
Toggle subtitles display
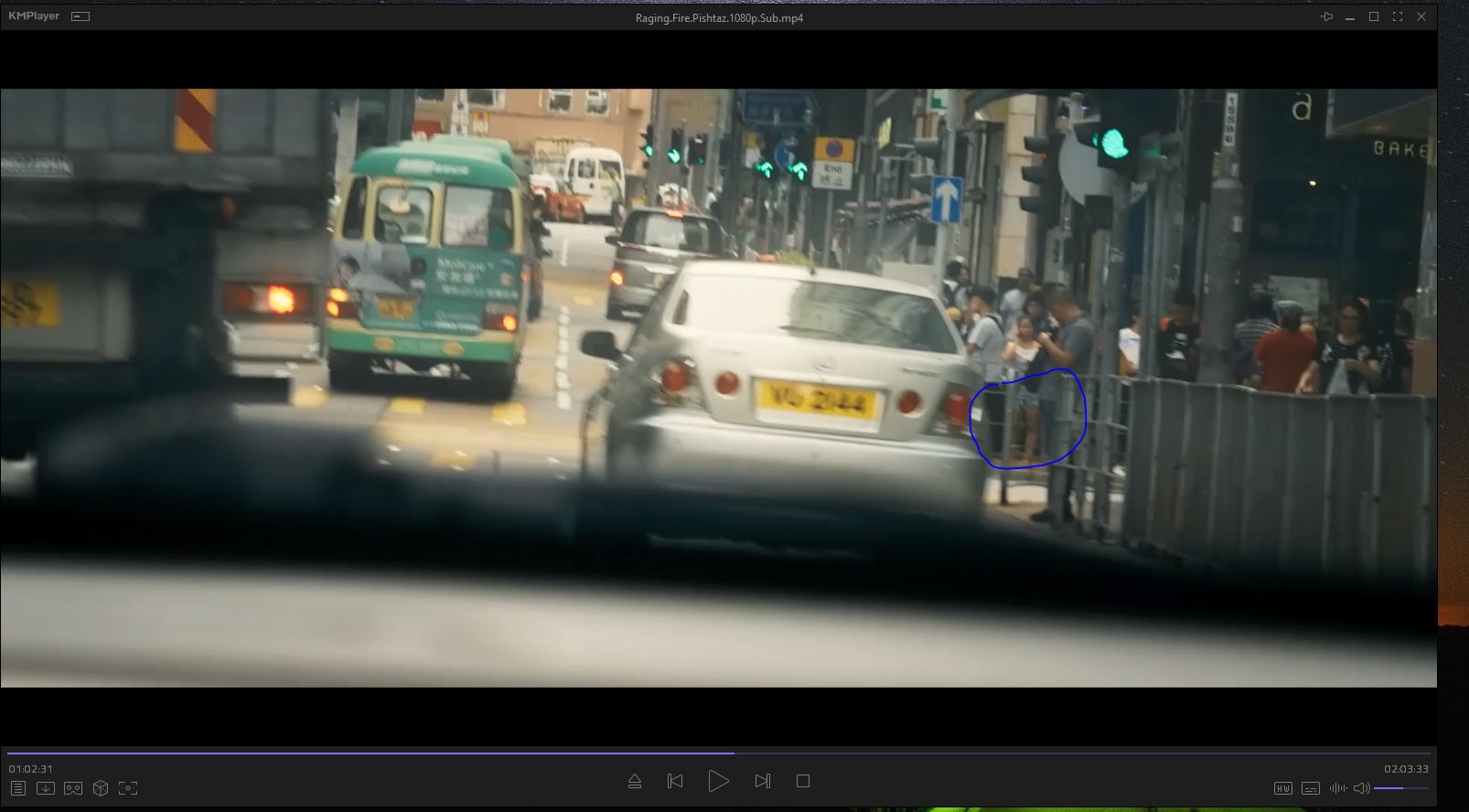tap(1310, 788)
